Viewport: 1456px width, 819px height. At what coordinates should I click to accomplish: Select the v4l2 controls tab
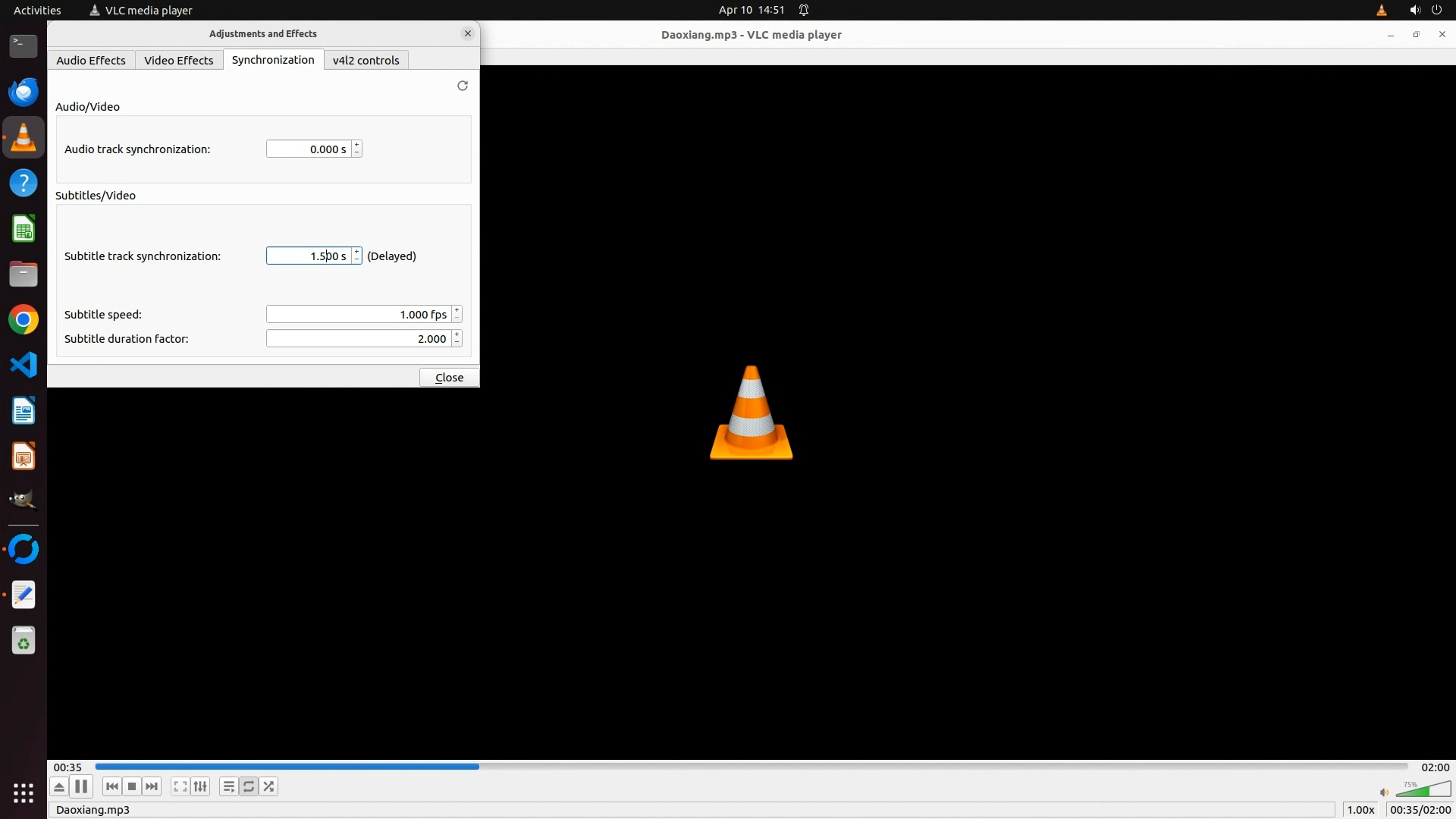click(x=366, y=60)
